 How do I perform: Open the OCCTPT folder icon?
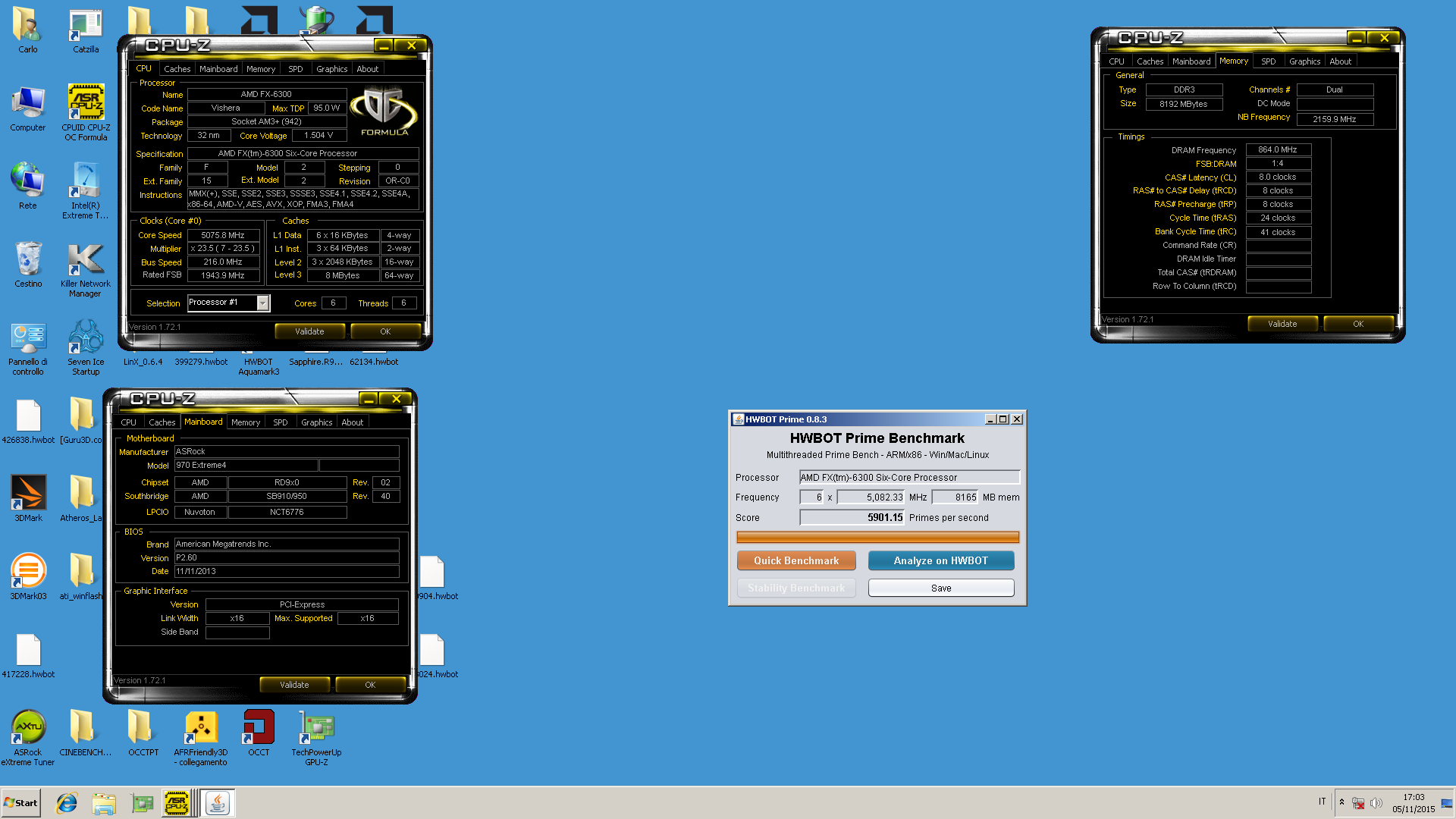(x=143, y=733)
